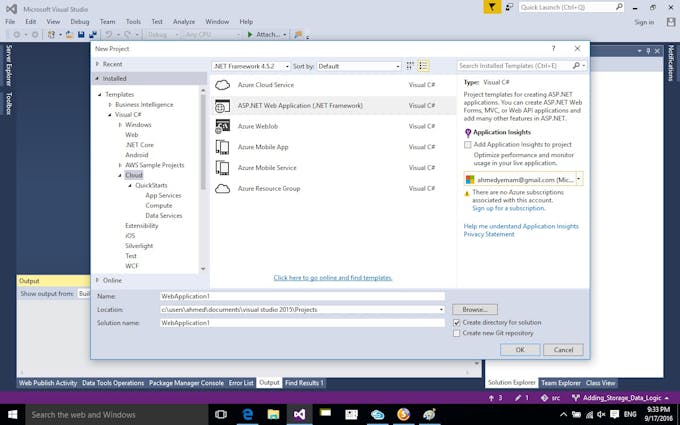Open the Privacy Statement link
680x425 pixels.
[x=489, y=235]
